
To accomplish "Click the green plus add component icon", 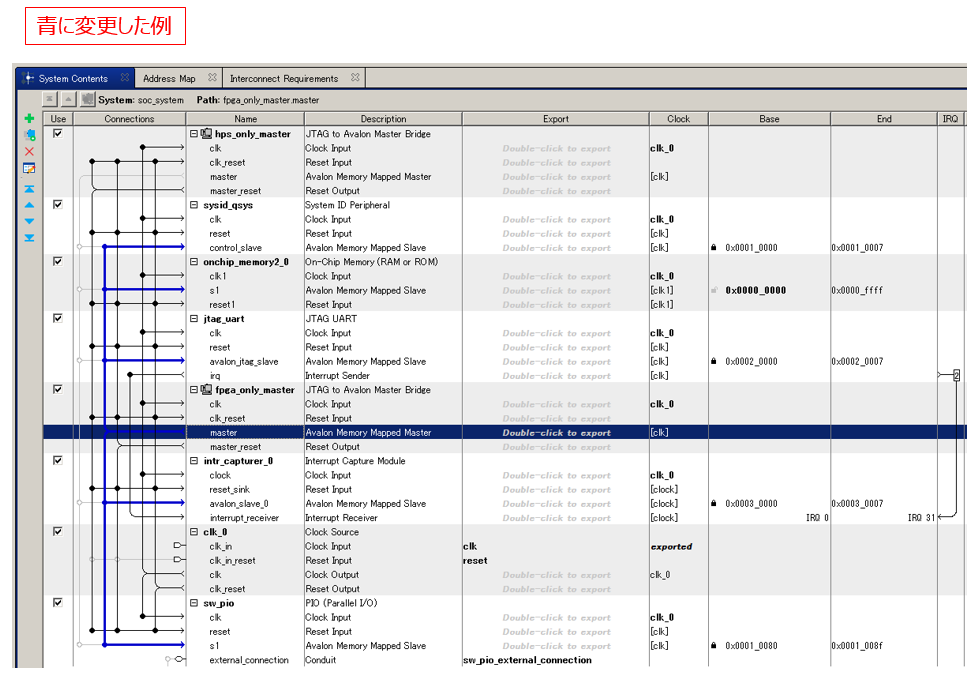I will (29, 119).
